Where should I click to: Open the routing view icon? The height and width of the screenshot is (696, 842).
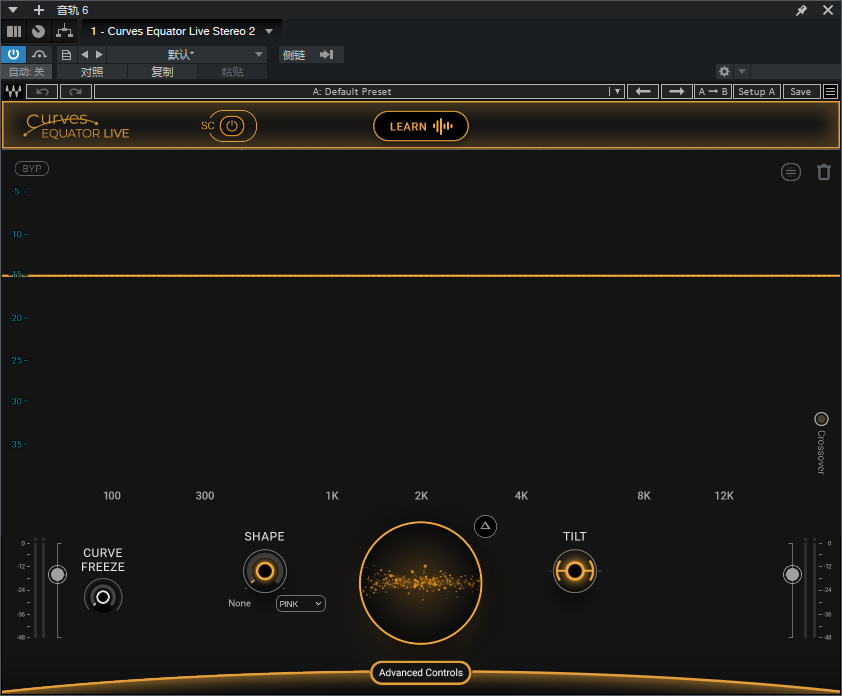click(x=64, y=31)
